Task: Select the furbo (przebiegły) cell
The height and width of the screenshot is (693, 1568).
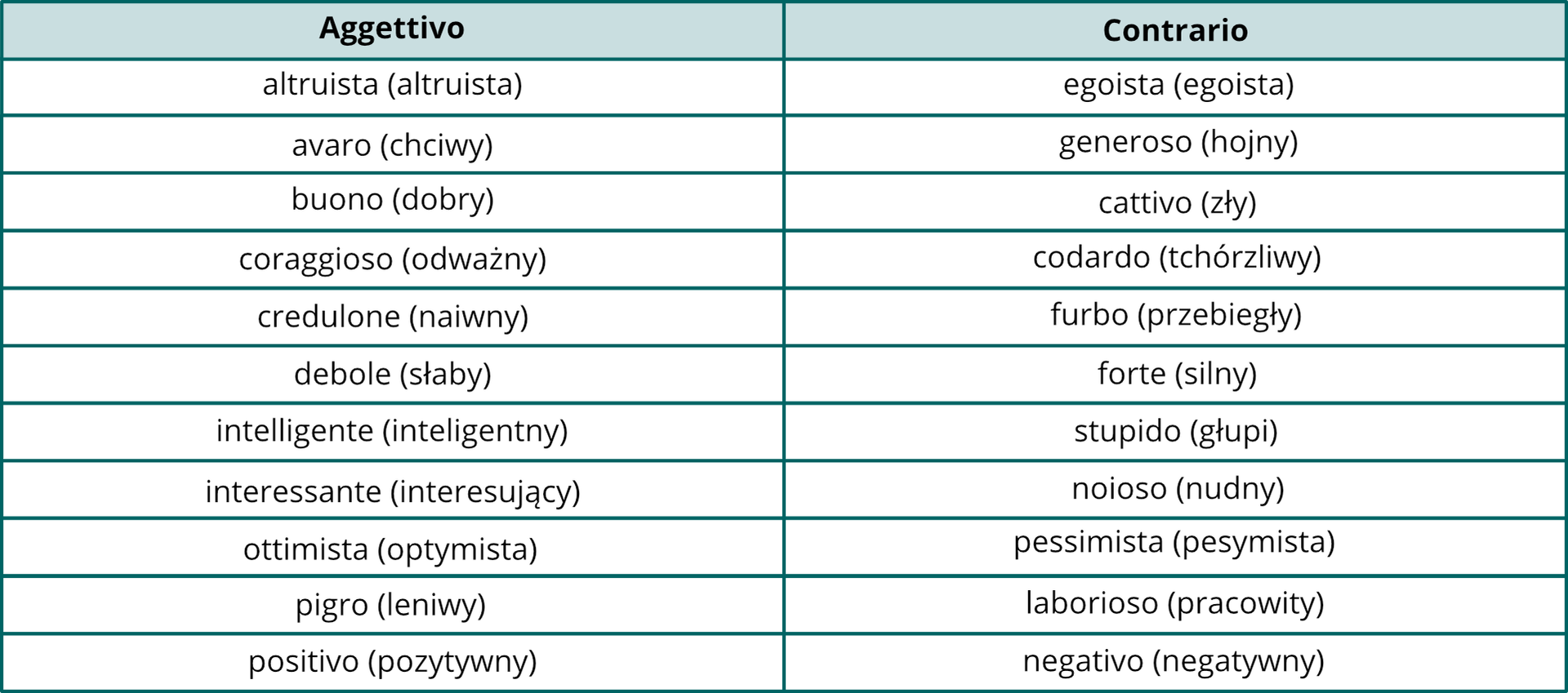Action: pyautogui.click(x=1175, y=315)
